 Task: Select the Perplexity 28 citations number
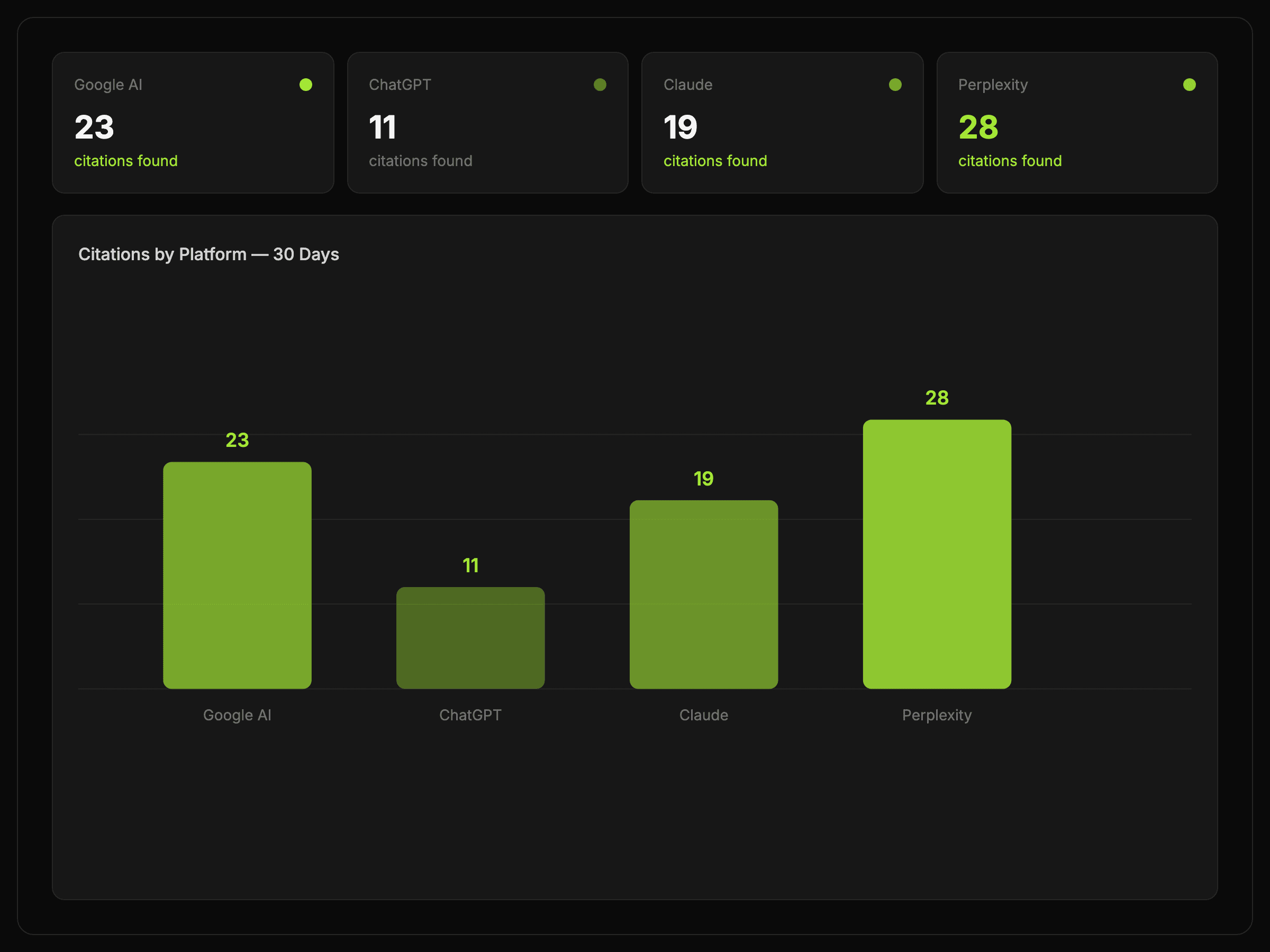pos(978,127)
